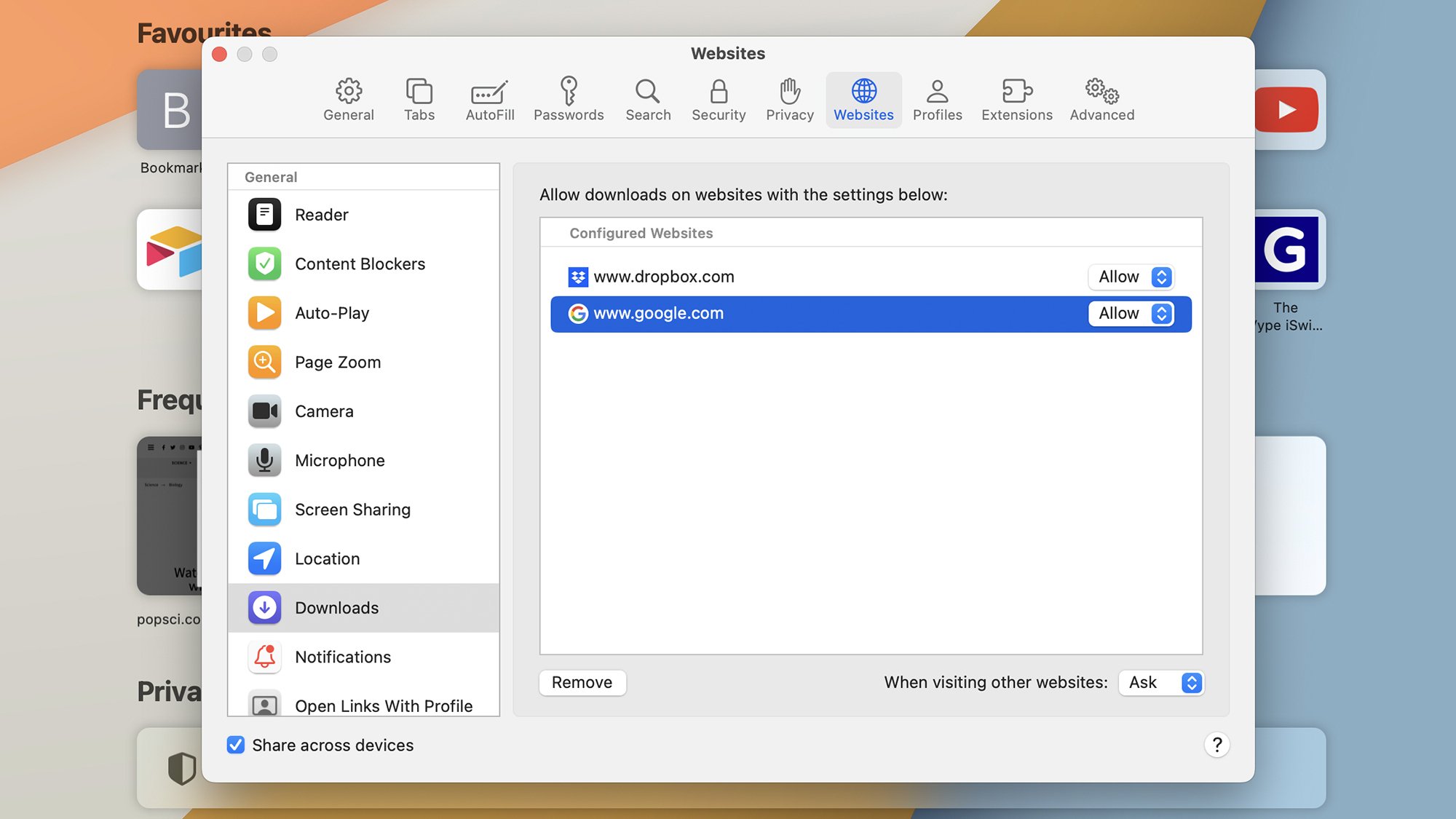This screenshot has width=1456, height=819.
Task: Open the General settings panel
Action: coord(349,97)
